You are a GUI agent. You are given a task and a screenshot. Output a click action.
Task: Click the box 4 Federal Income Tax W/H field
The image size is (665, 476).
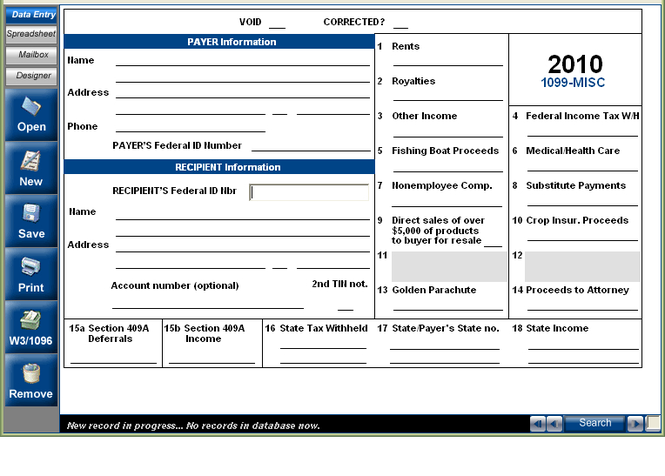tap(582, 131)
